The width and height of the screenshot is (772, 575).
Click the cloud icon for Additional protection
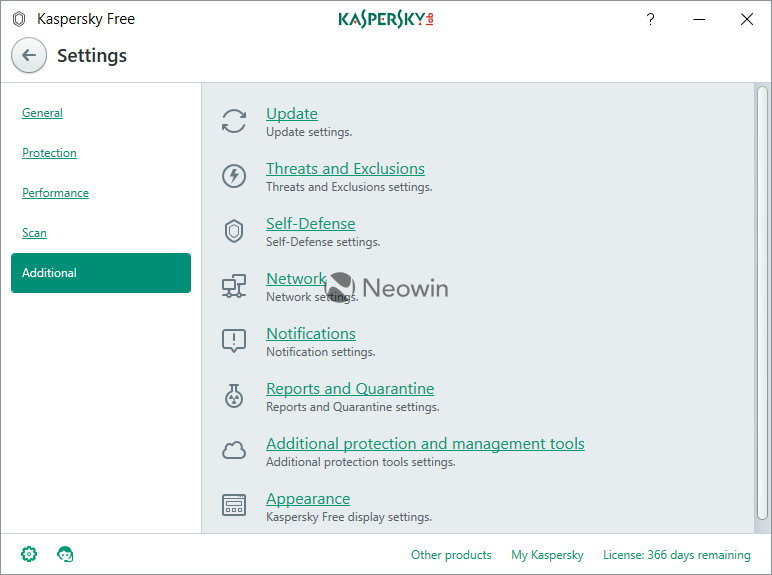[x=234, y=450]
